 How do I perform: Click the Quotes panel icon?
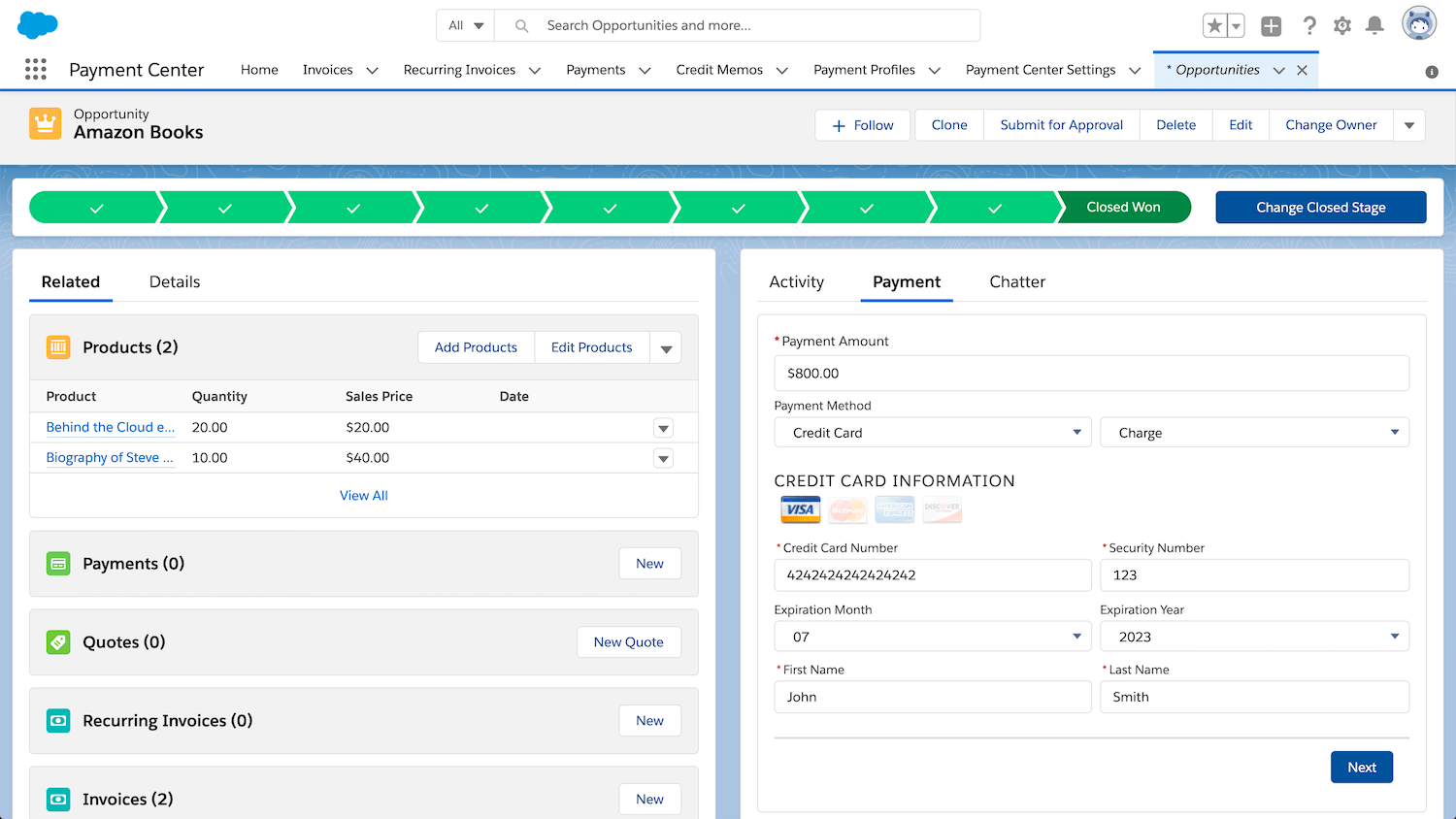click(x=57, y=641)
